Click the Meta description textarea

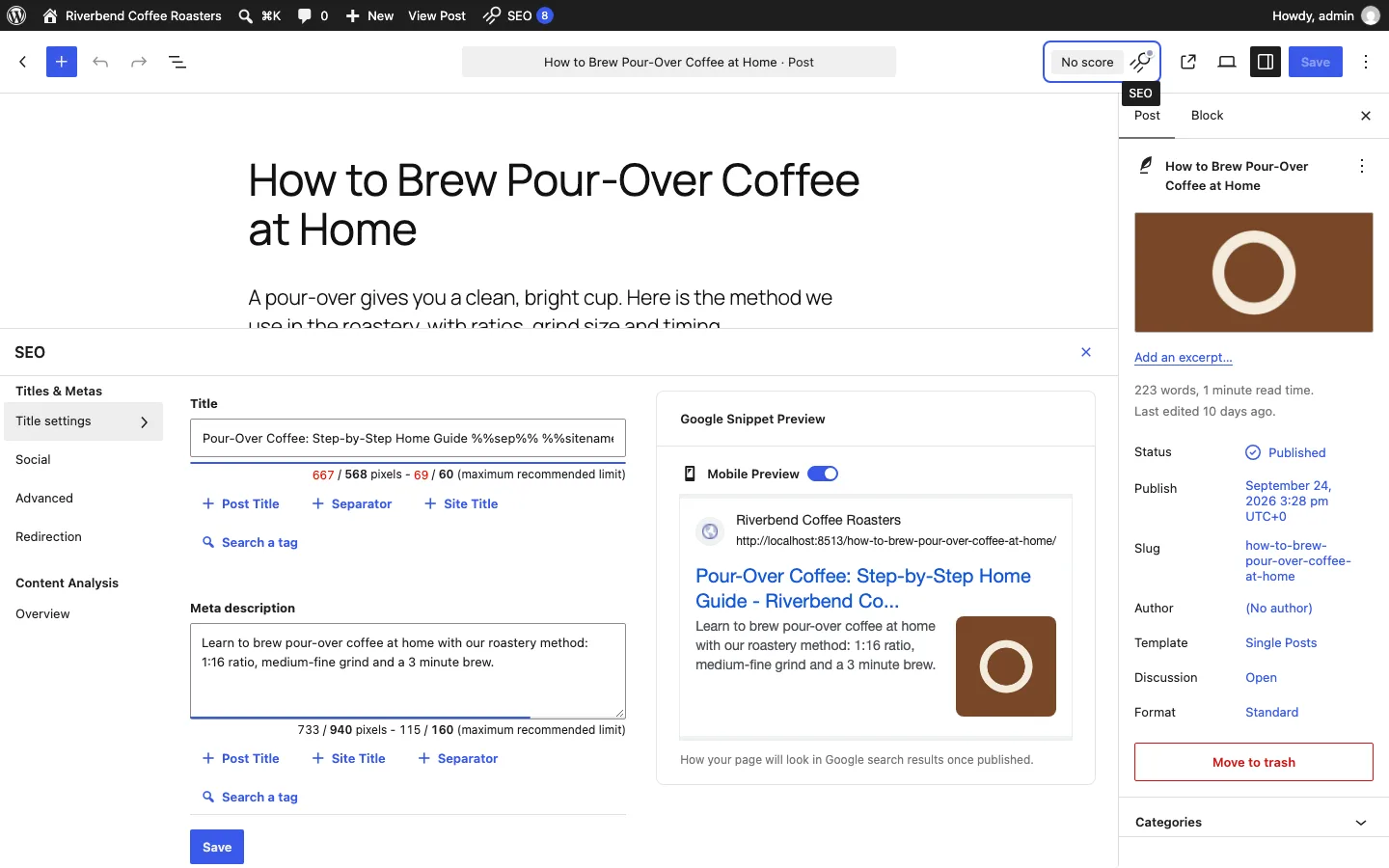click(408, 670)
